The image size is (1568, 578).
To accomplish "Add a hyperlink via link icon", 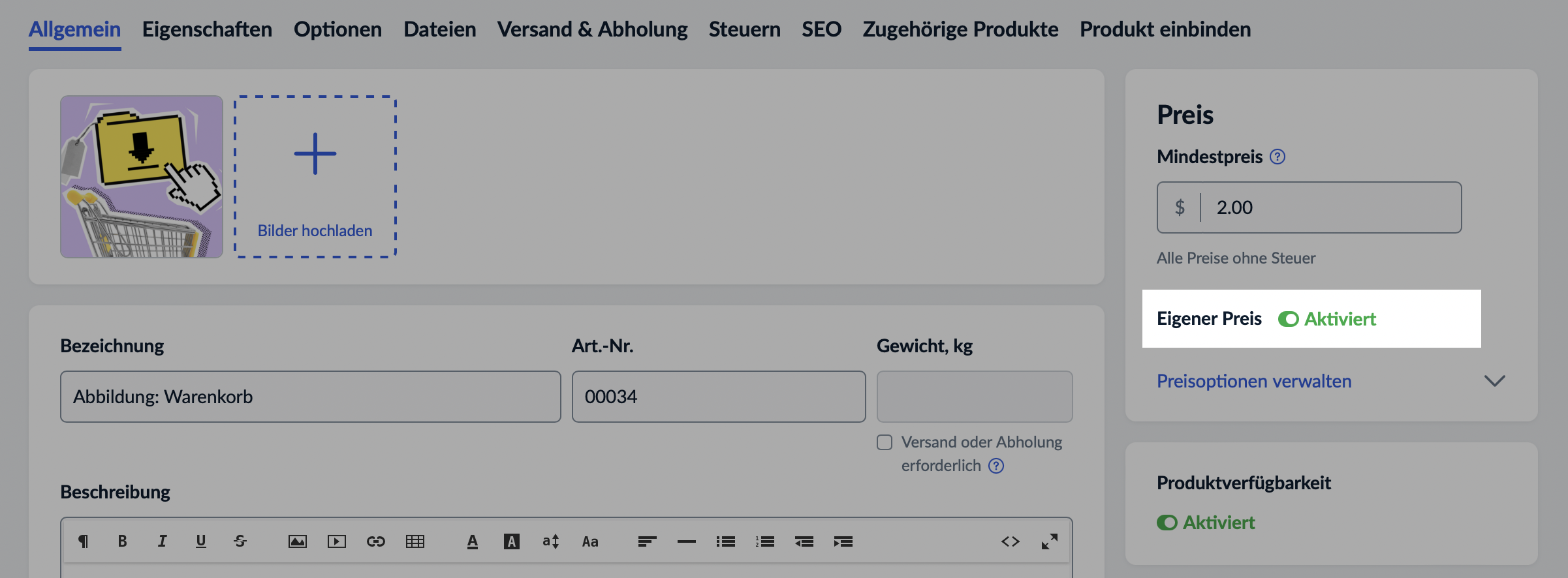I will pyautogui.click(x=376, y=541).
